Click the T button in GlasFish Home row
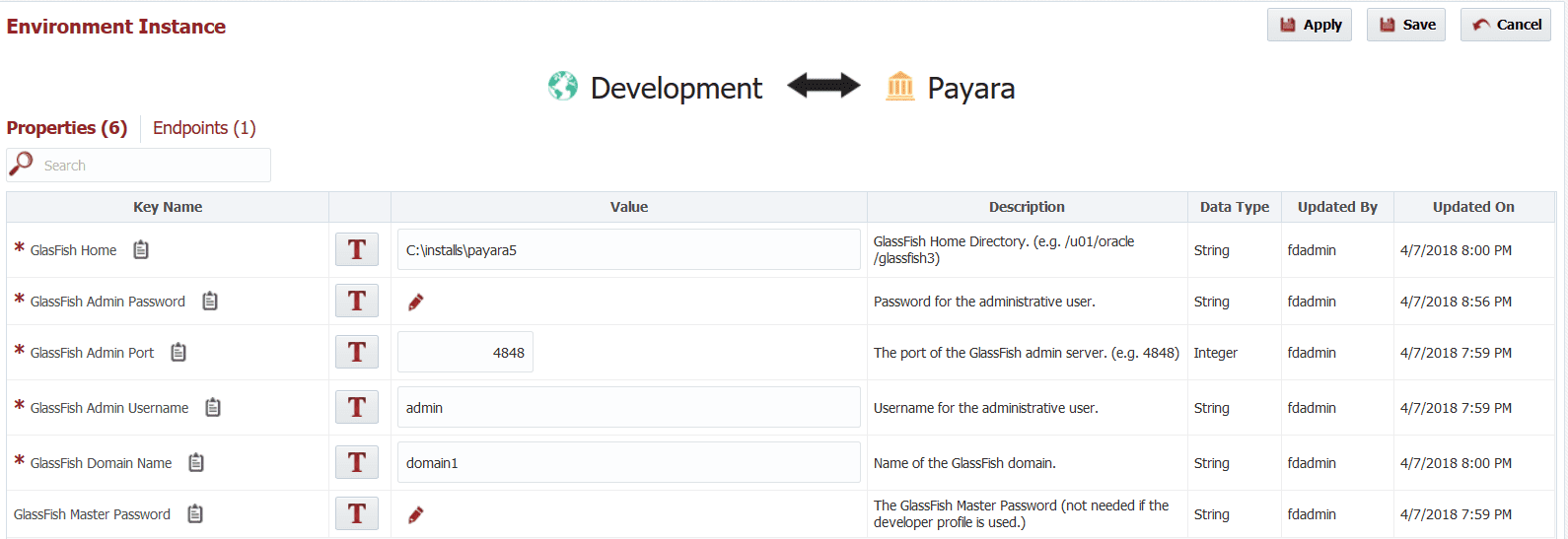The image size is (1568, 539). click(357, 250)
